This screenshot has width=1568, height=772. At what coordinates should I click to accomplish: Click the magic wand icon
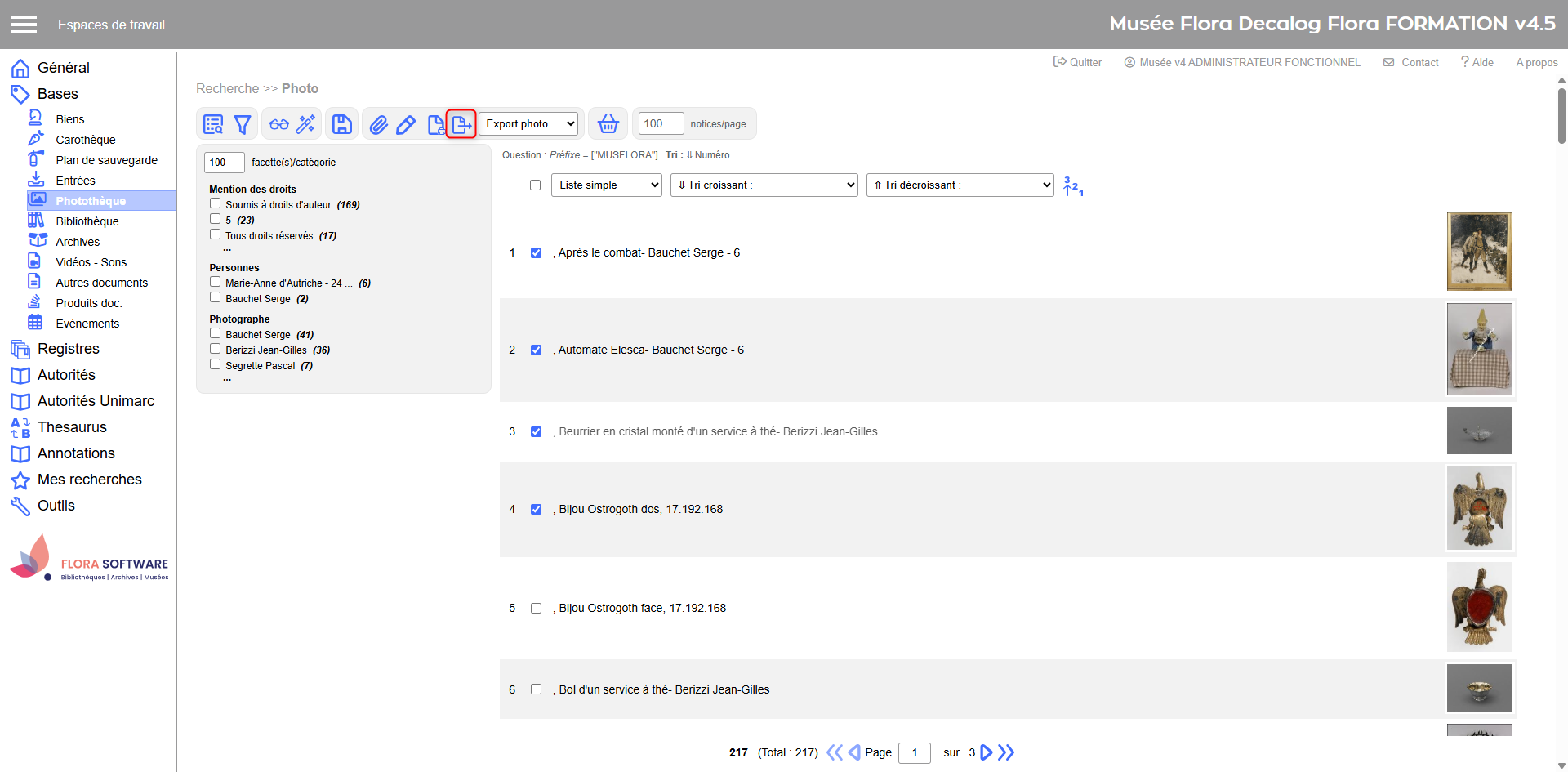click(305, 124)
